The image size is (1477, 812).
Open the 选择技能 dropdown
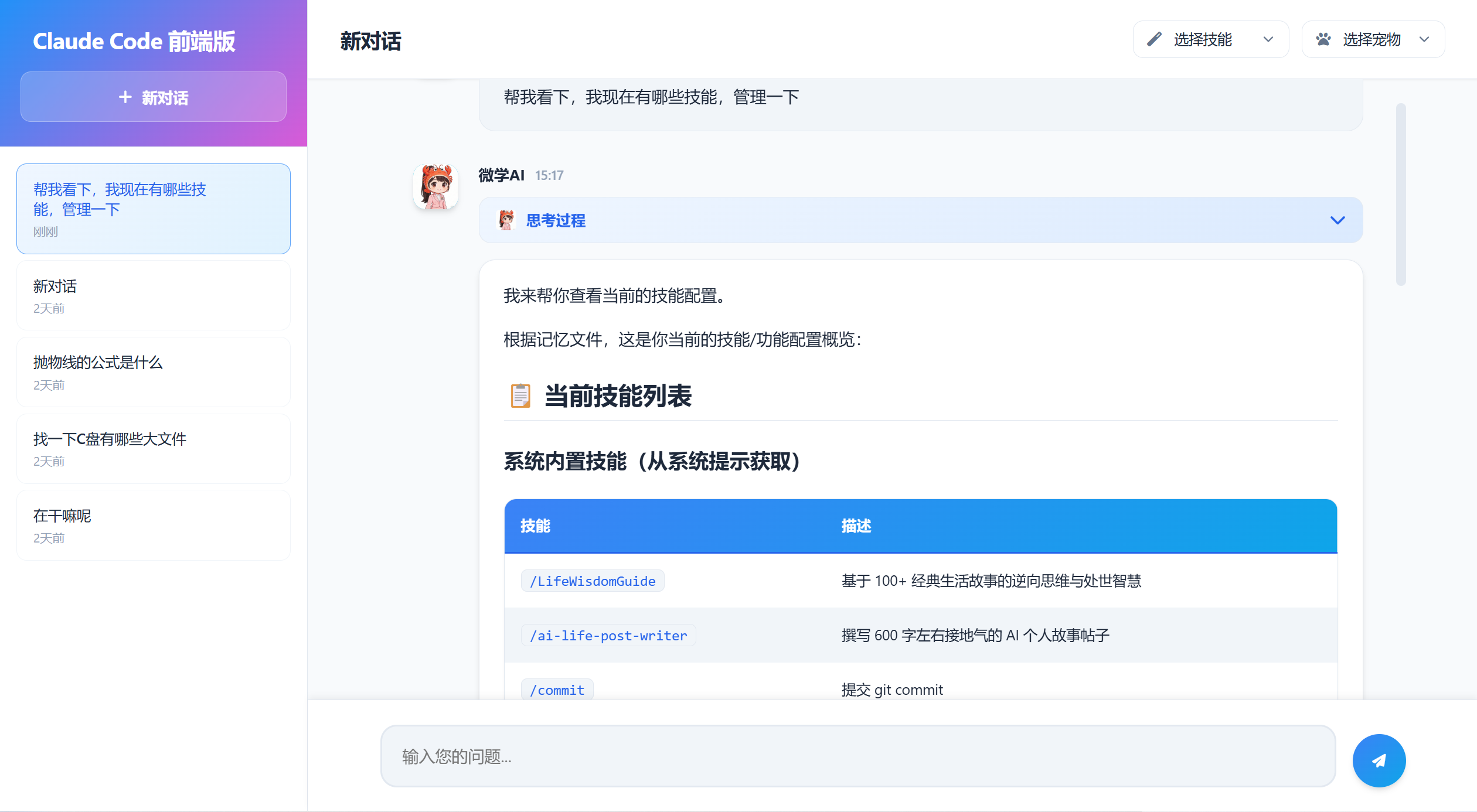click(1210, 39)
